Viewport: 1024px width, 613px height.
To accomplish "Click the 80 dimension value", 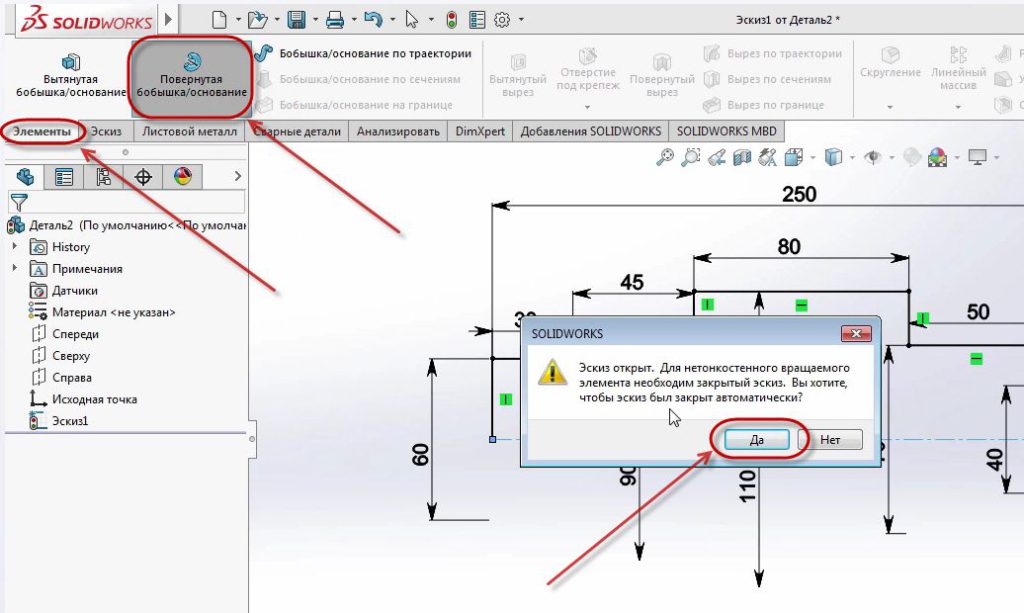I will (789, 247).
